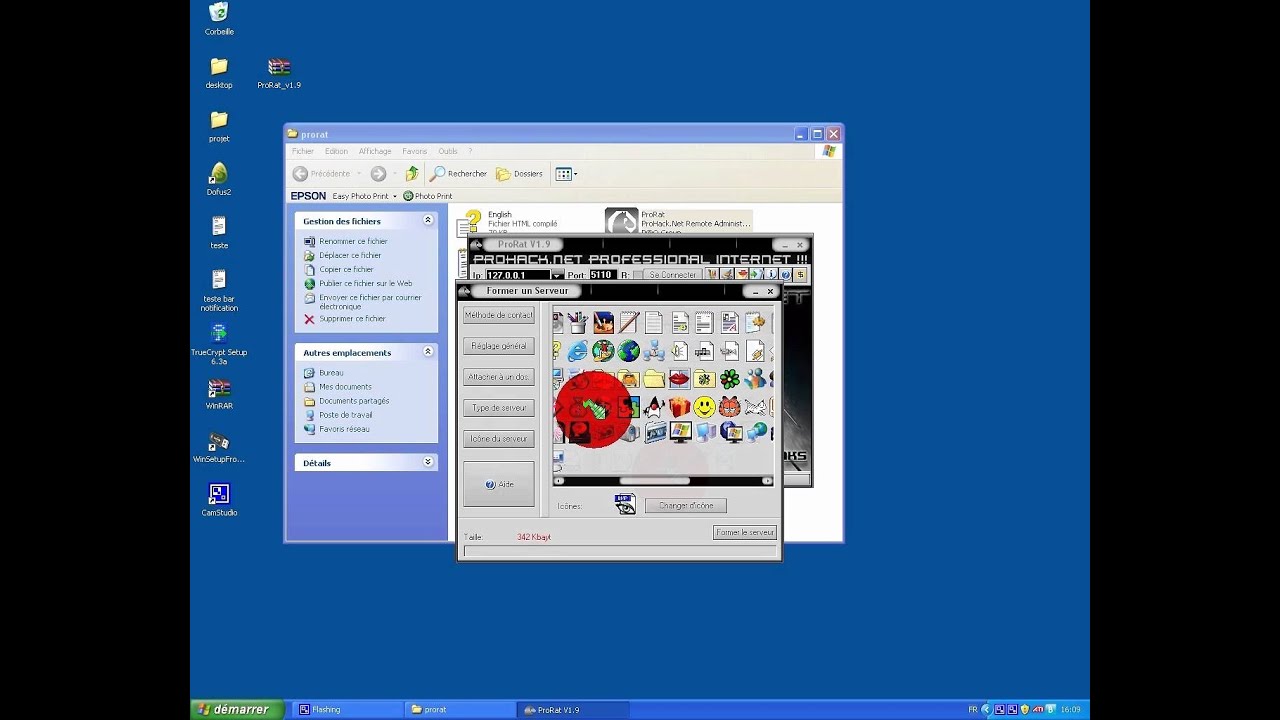The width and height of the screenshot is (1280, 720).
Task: Pick the notepad with pencil icon
Action: 628,323
